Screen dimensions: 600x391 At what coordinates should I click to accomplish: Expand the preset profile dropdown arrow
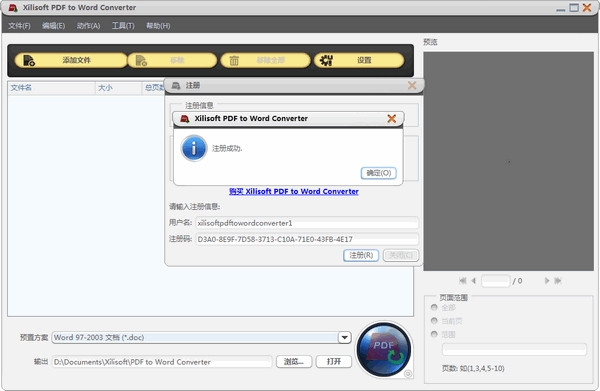coord(344,337)
